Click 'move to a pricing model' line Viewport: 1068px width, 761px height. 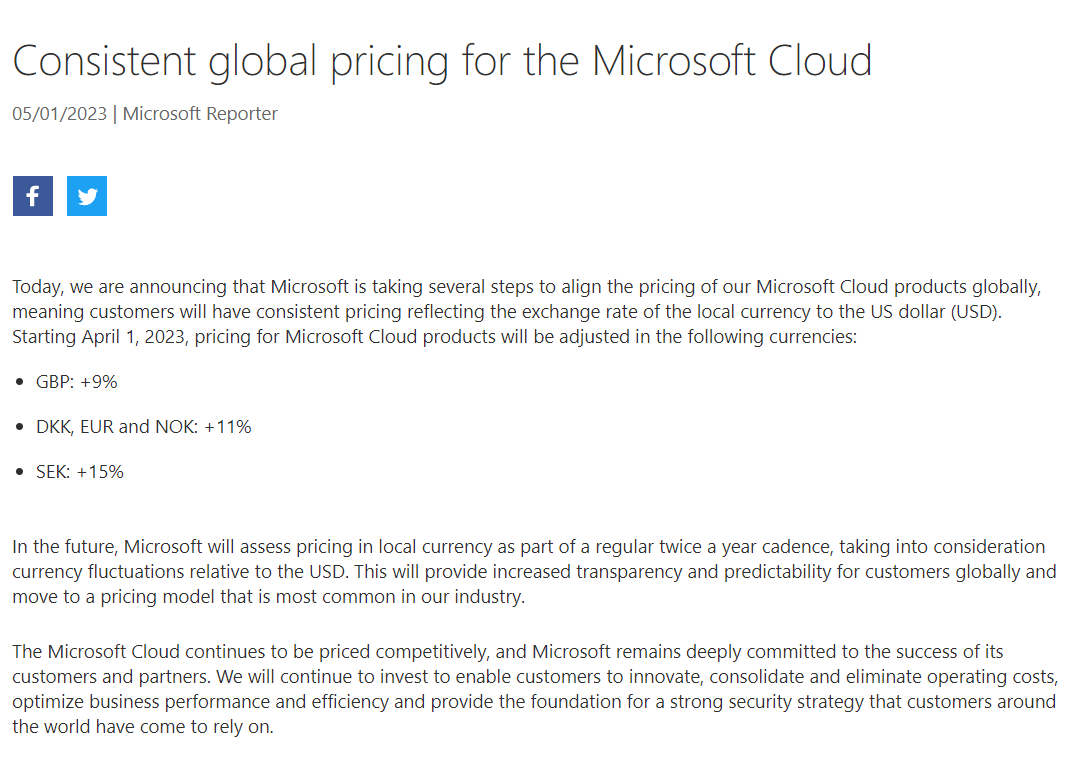click(x=268, y=597)
